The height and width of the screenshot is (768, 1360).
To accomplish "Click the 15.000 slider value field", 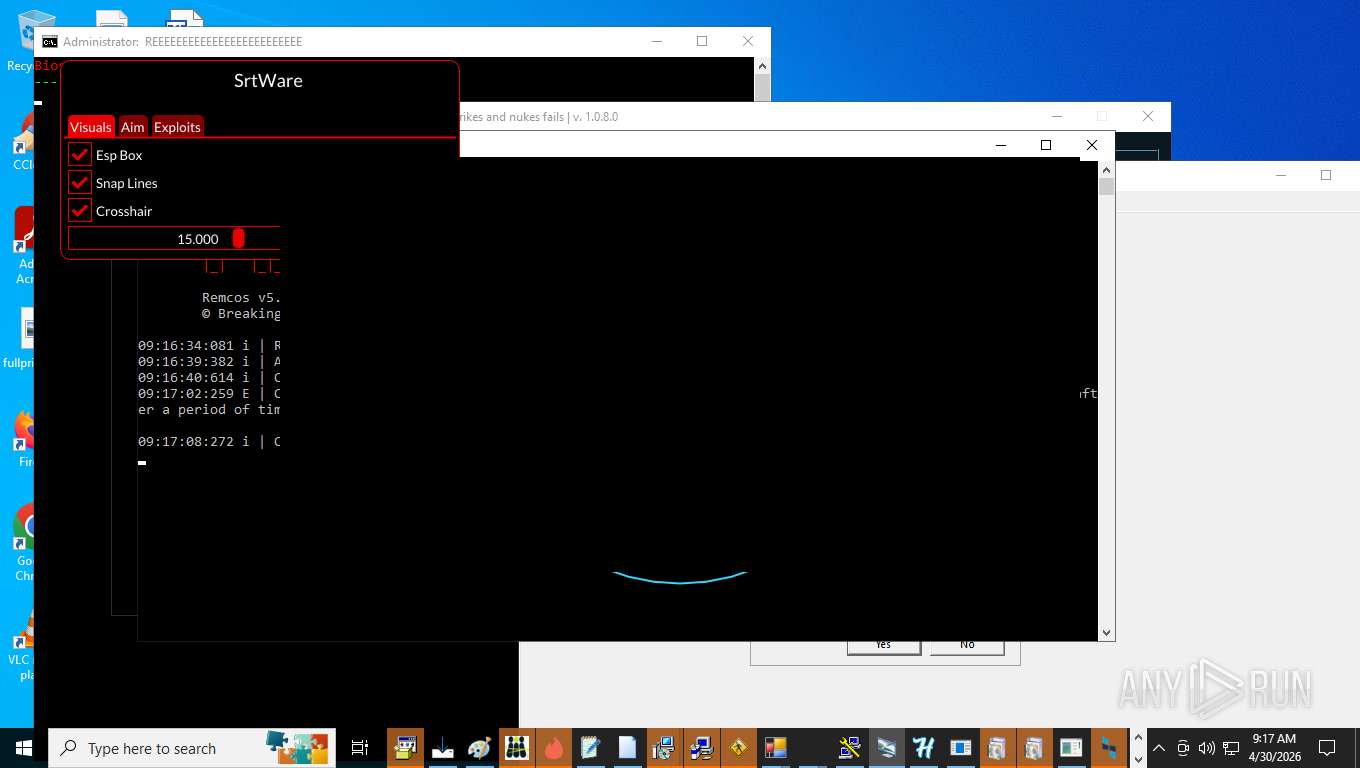I will tap(174, 239).
